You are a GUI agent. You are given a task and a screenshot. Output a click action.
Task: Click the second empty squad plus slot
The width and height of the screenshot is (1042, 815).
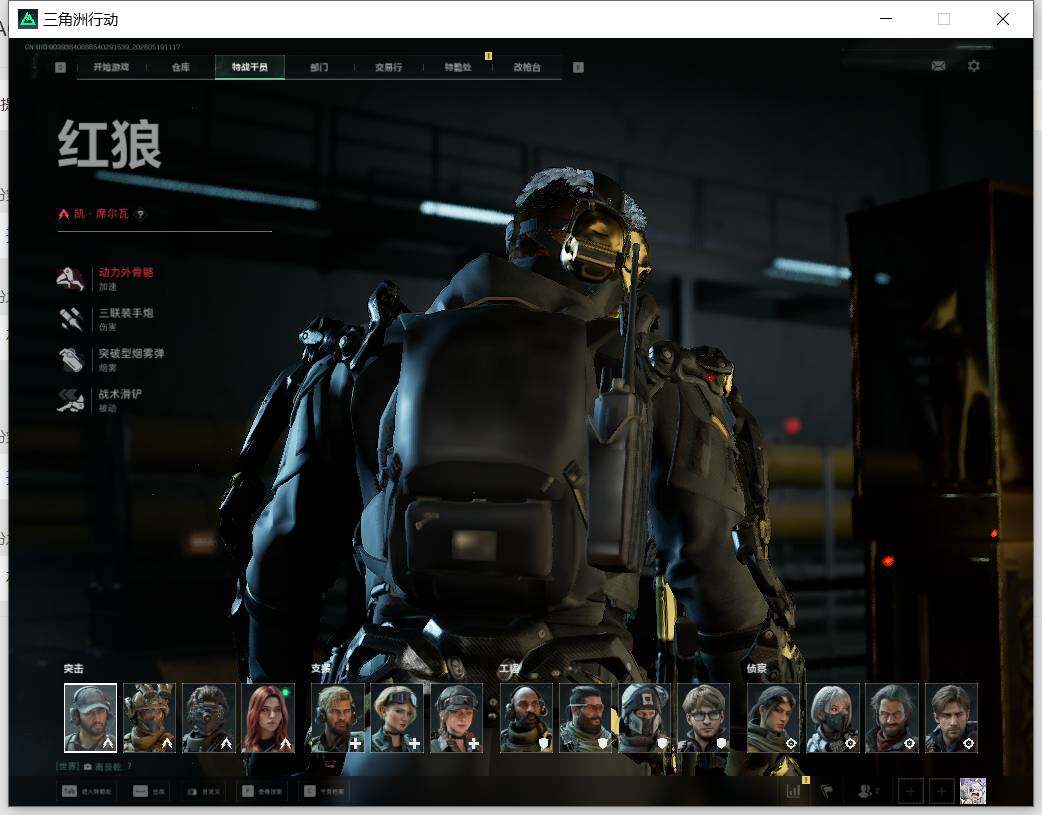pos(942,791)
